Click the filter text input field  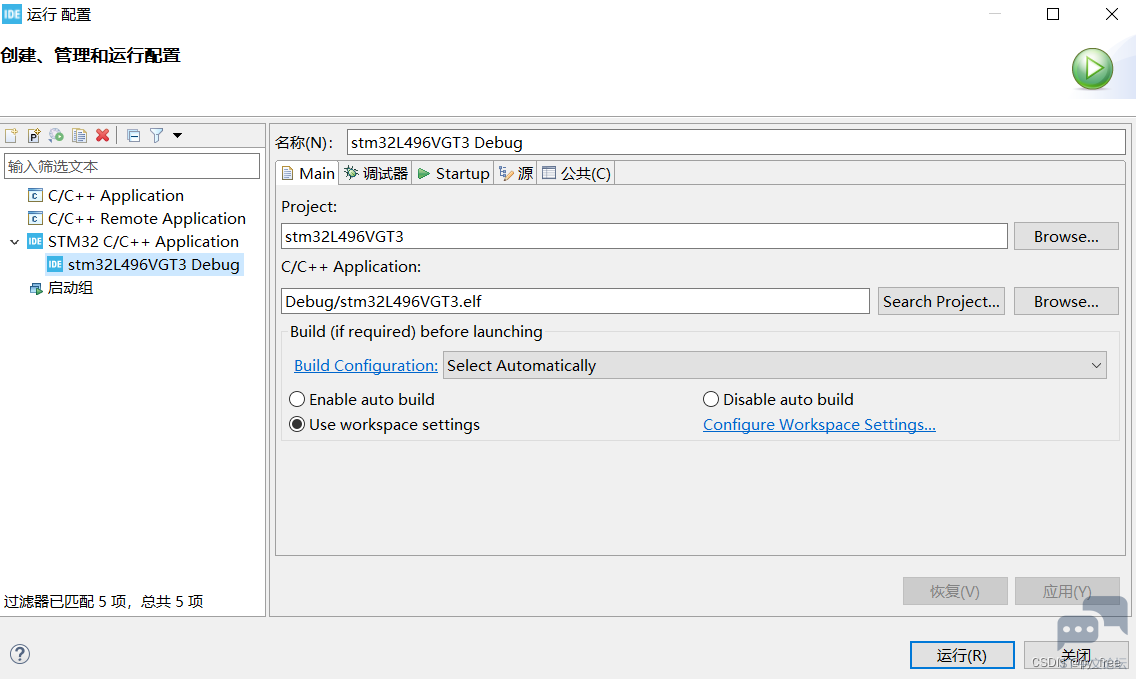[x=132, y=166]
